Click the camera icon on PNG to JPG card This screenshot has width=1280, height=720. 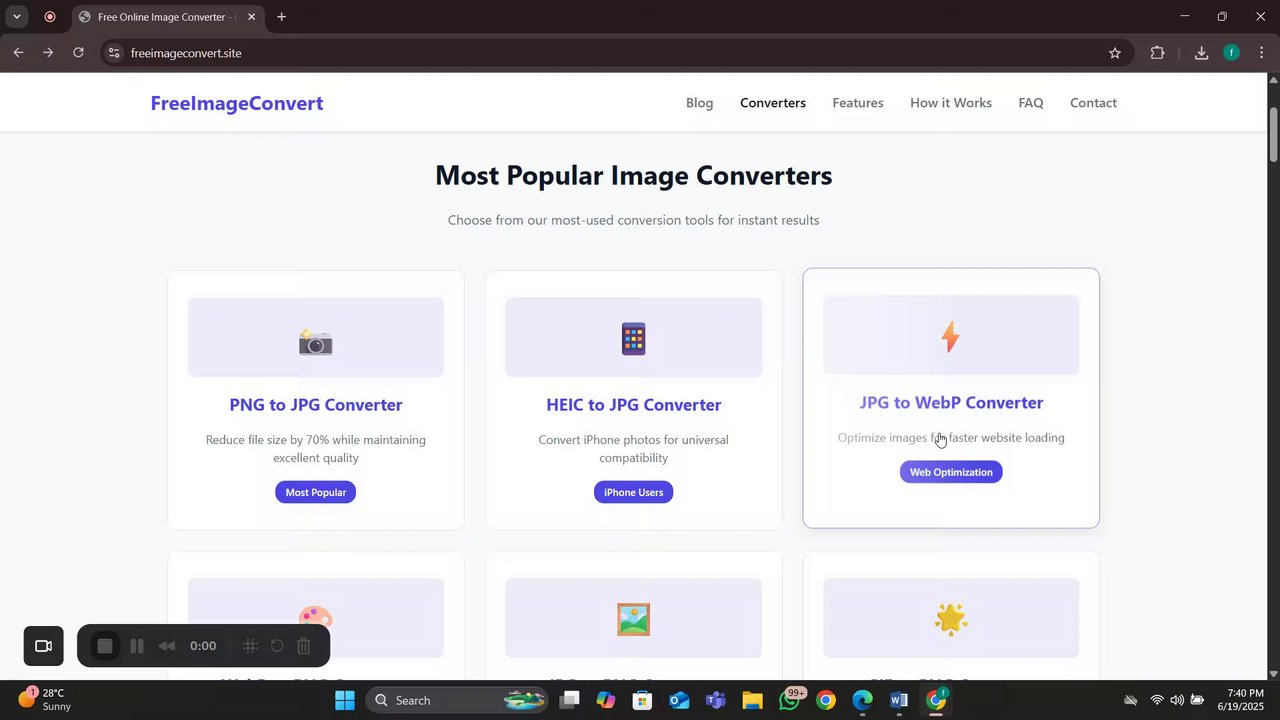click(x=315, y=343)
